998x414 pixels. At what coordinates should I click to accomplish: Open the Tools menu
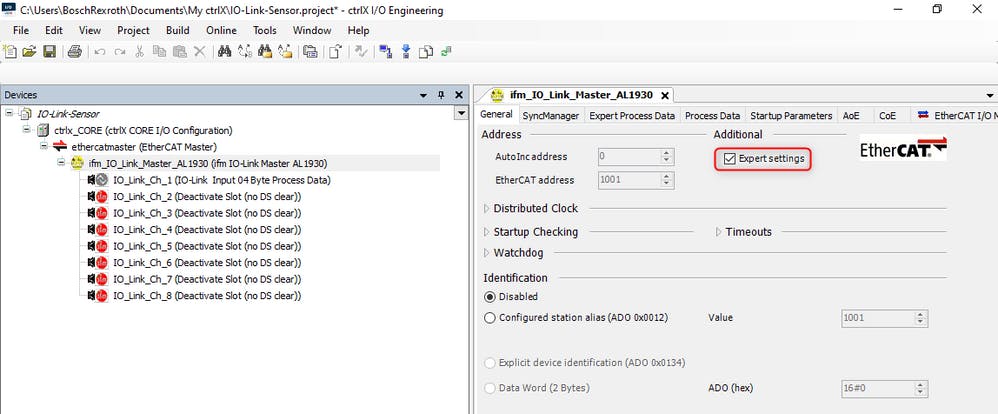(265, 30)
